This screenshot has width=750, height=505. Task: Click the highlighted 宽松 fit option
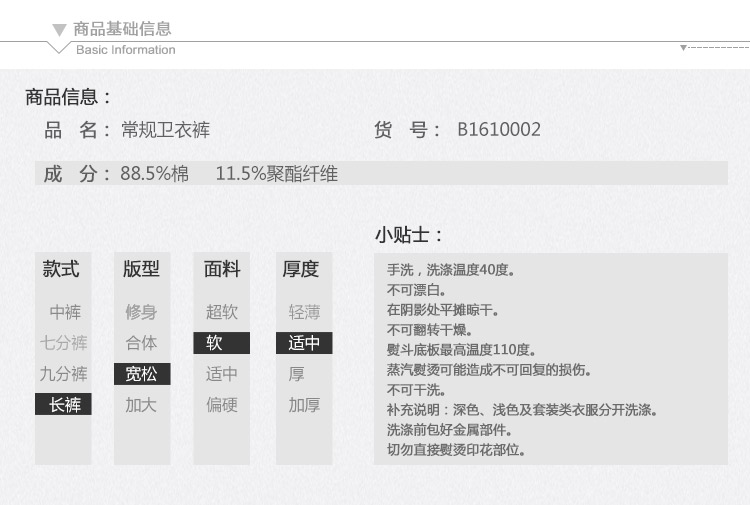tap(141, 374)
